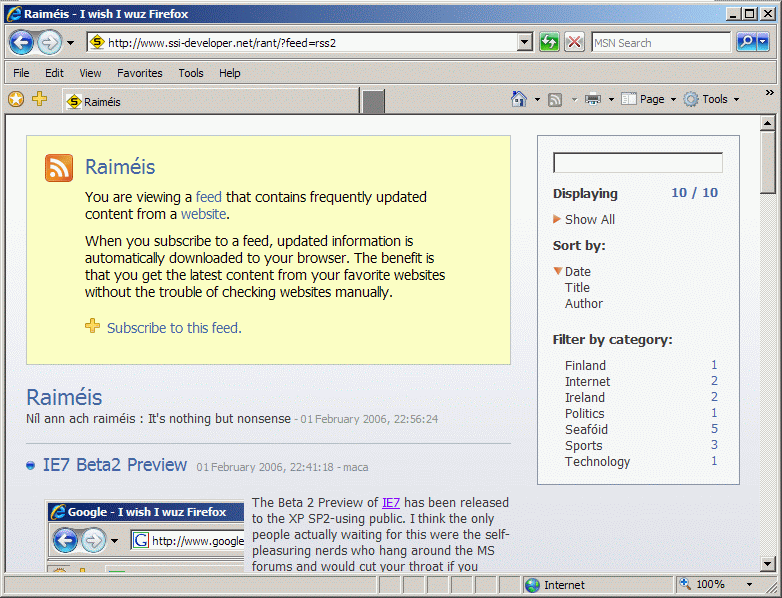This screenshot has width=782, height=598.
Task: Filter by the Politics category
Action: coord(584,413)
